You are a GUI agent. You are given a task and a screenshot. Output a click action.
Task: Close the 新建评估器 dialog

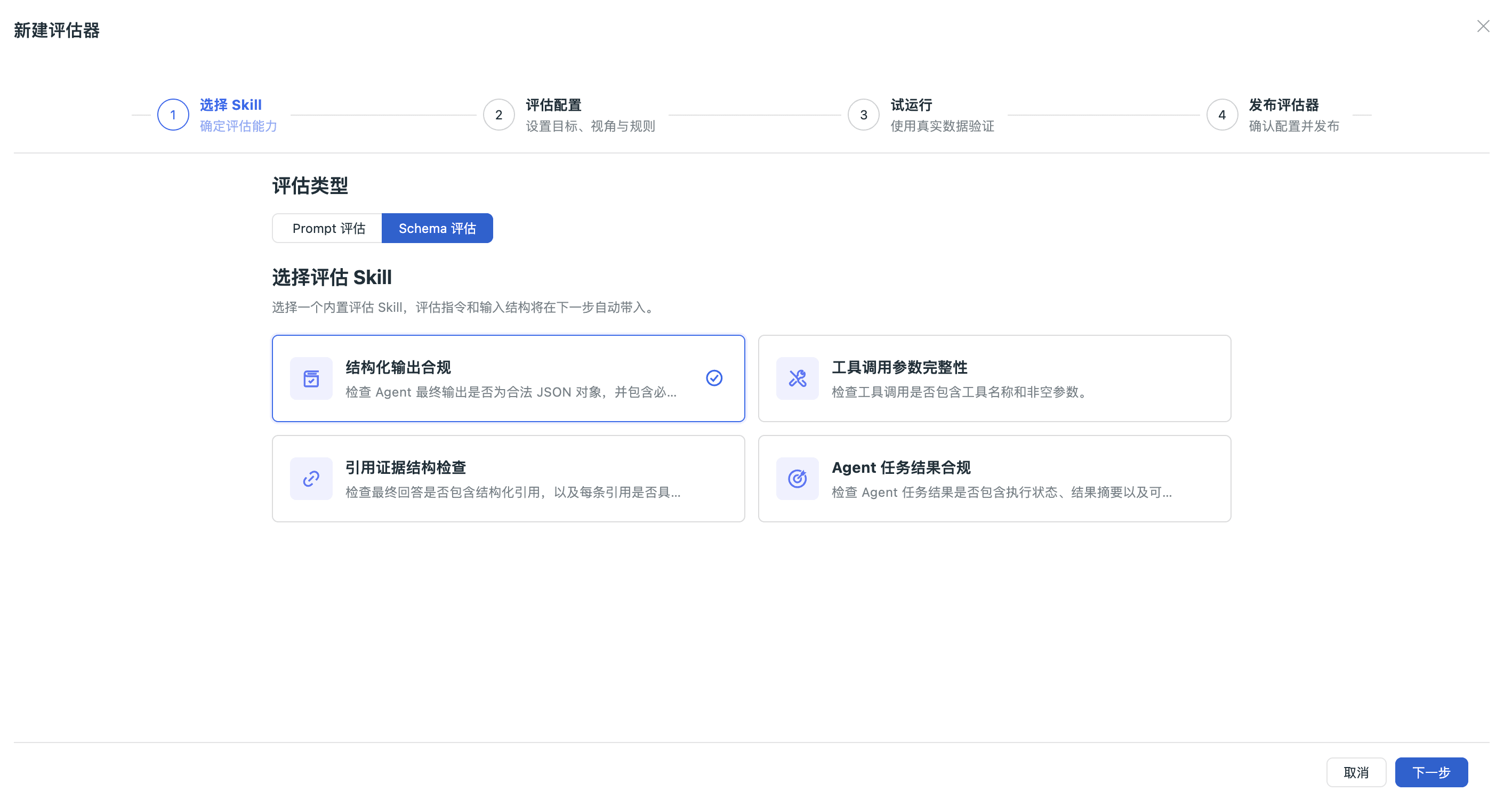pyautogui.click(x=1483, y=27)
